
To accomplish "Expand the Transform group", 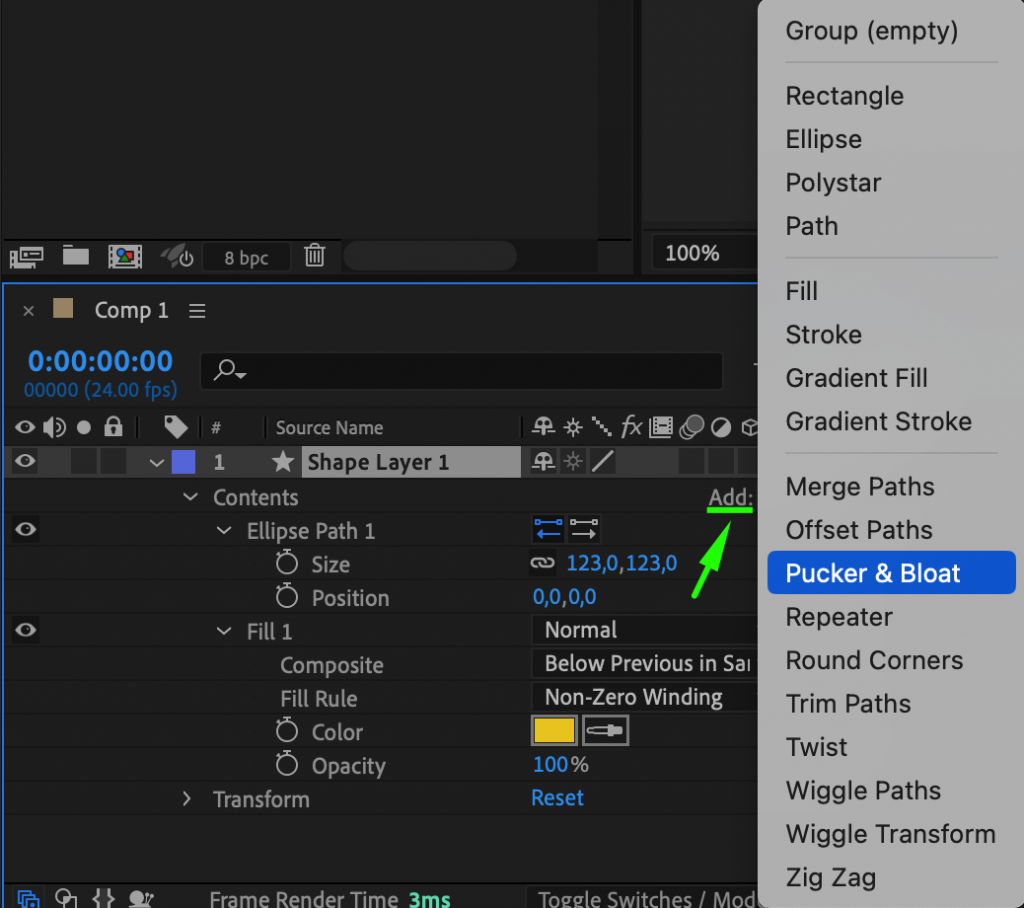I will coord(187,799).
